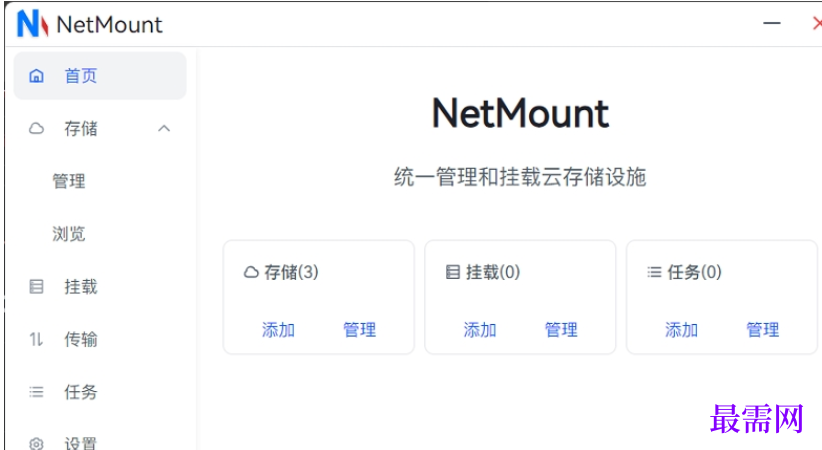Screen dimensions: 822x450
Task: Click 添加 in the 挂载(0) card
Action: [480, 330]
